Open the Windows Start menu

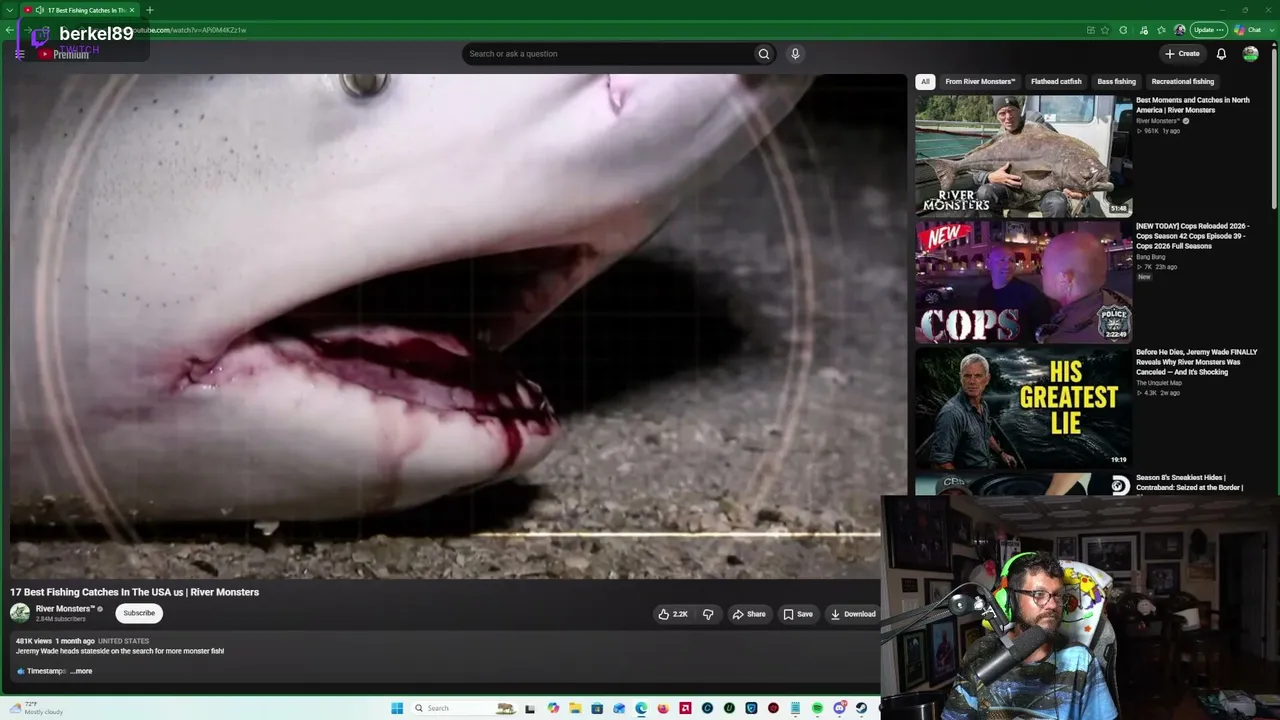(397, 708)
